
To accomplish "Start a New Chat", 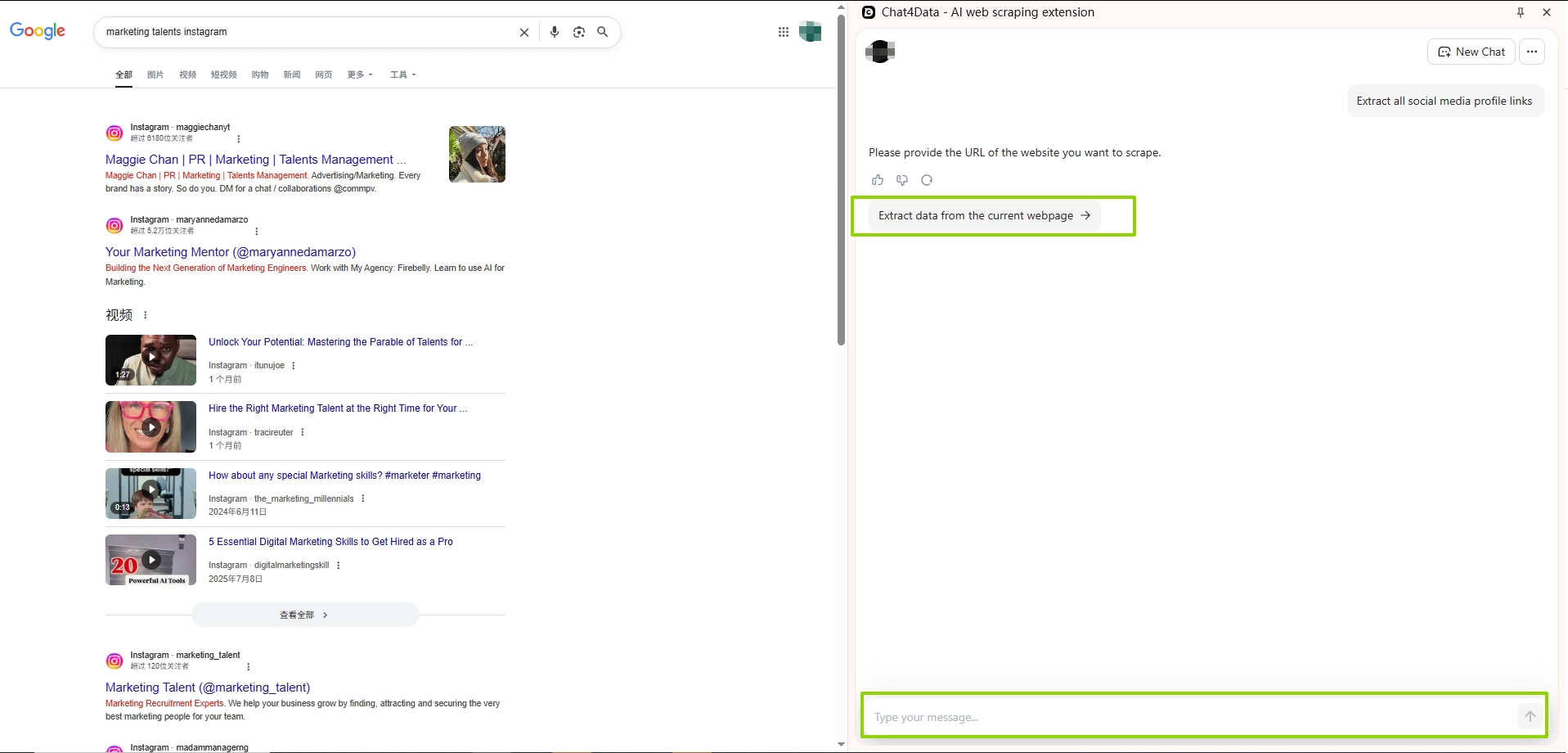I will pyautogui.click(x=1471, y=52).
